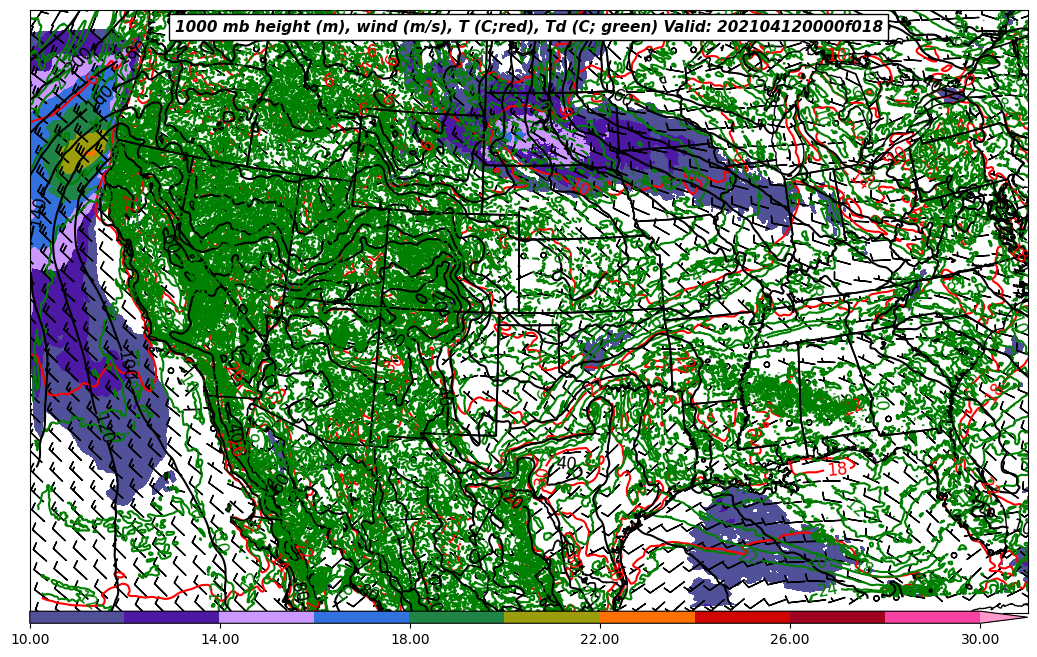1037x657 pixels.
Task: Choose the green 18–20 colorbar segment
Action: point(457,617)
